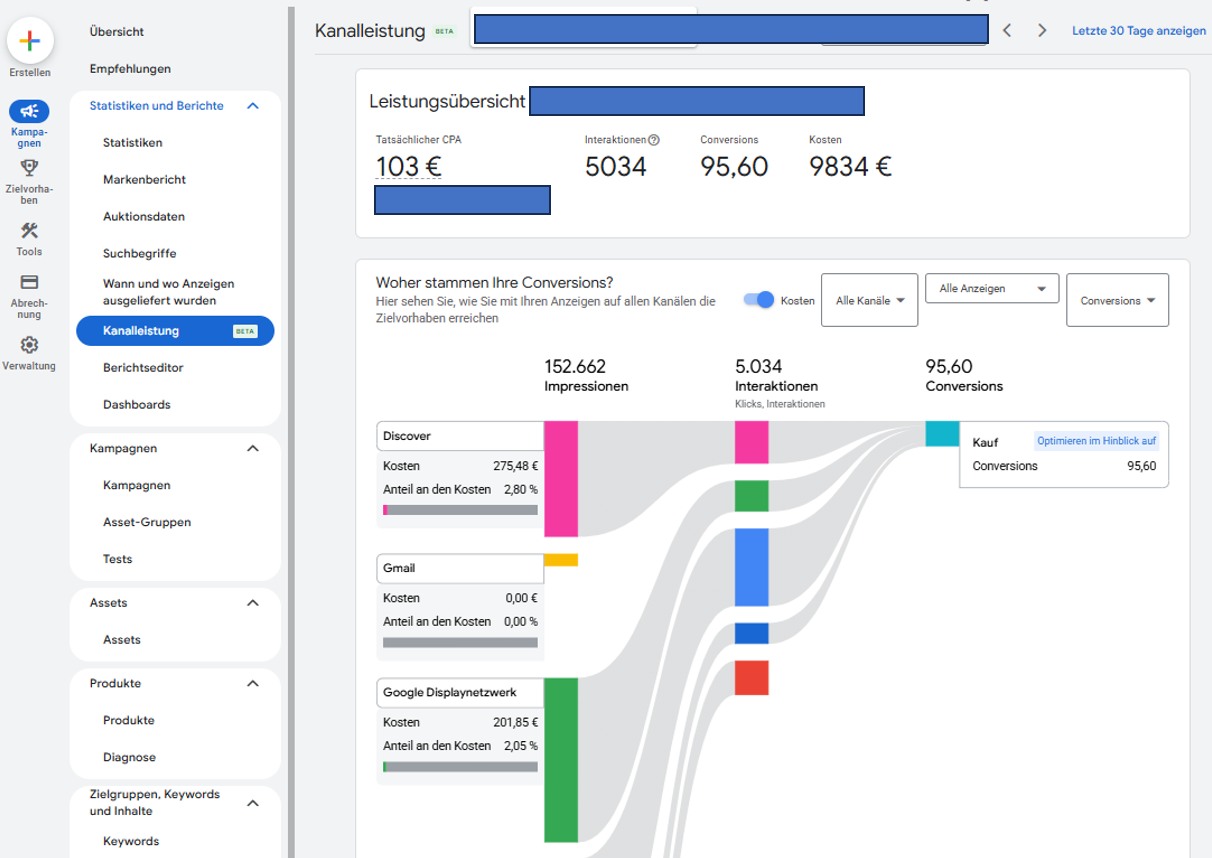Open Verwaltung via the gear icon
The width and height of the screenshot is (1212, 858).
(29, 345)
